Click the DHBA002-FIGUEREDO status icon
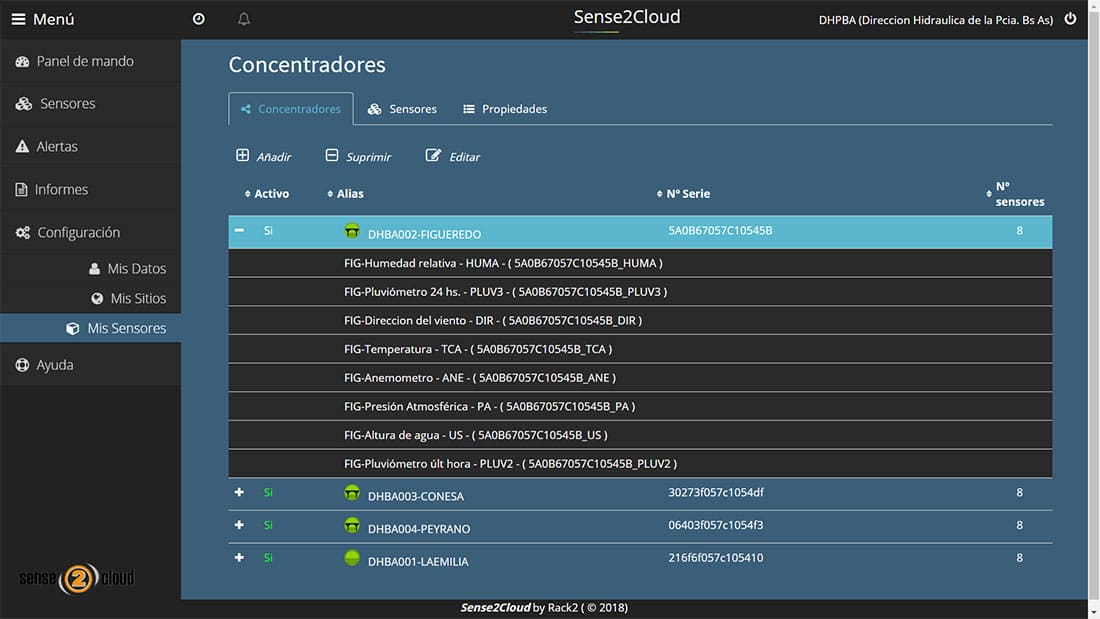This screenshot has height=619, width=1100. coord(352,231)
